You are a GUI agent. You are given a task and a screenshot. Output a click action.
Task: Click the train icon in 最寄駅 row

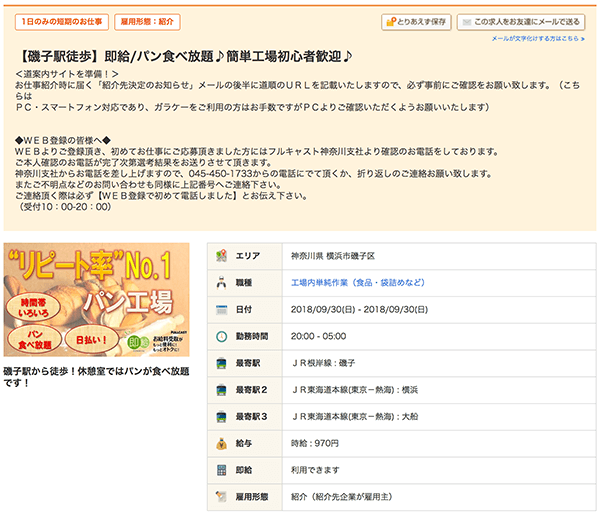pyautogui.click(x=221, y=363)
